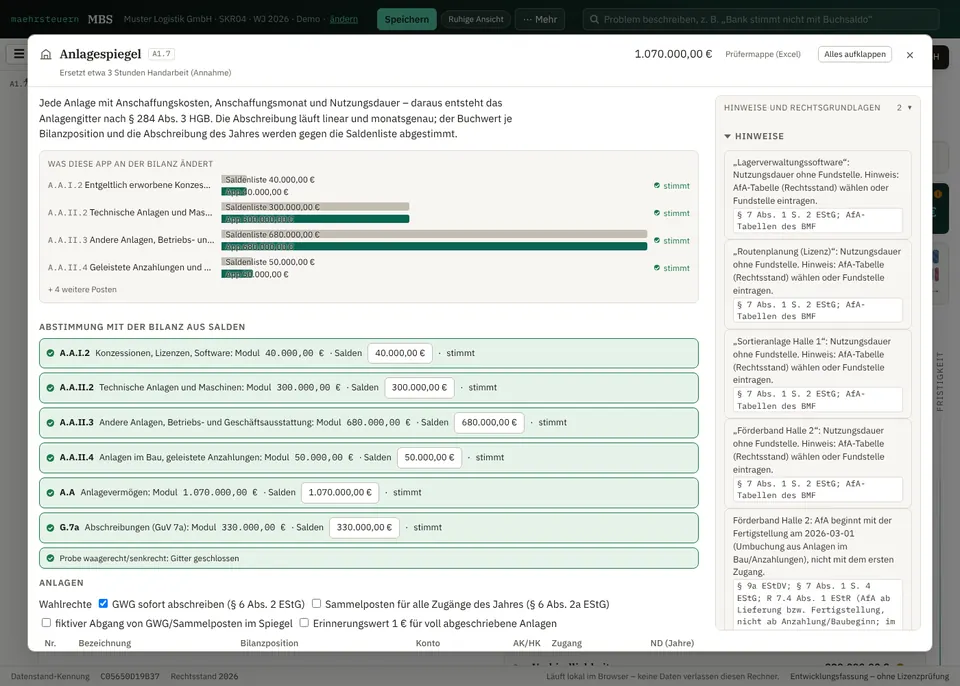This screenshot has width=960, height=686.
Task: Click Salden field 50.000,00 € for A.A.II.4
Action: (429, 458)
